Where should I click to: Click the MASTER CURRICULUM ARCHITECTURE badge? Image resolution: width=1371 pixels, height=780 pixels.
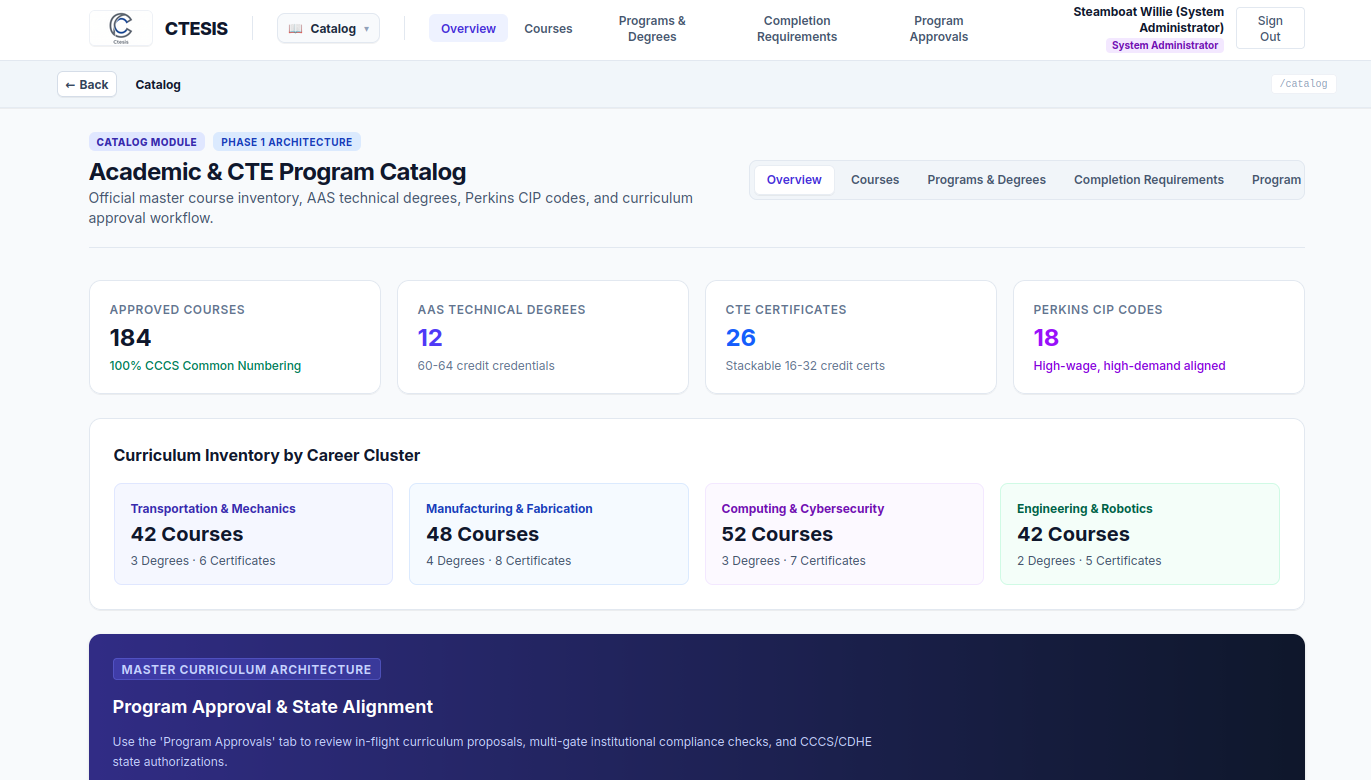click(x=247, y=670)
